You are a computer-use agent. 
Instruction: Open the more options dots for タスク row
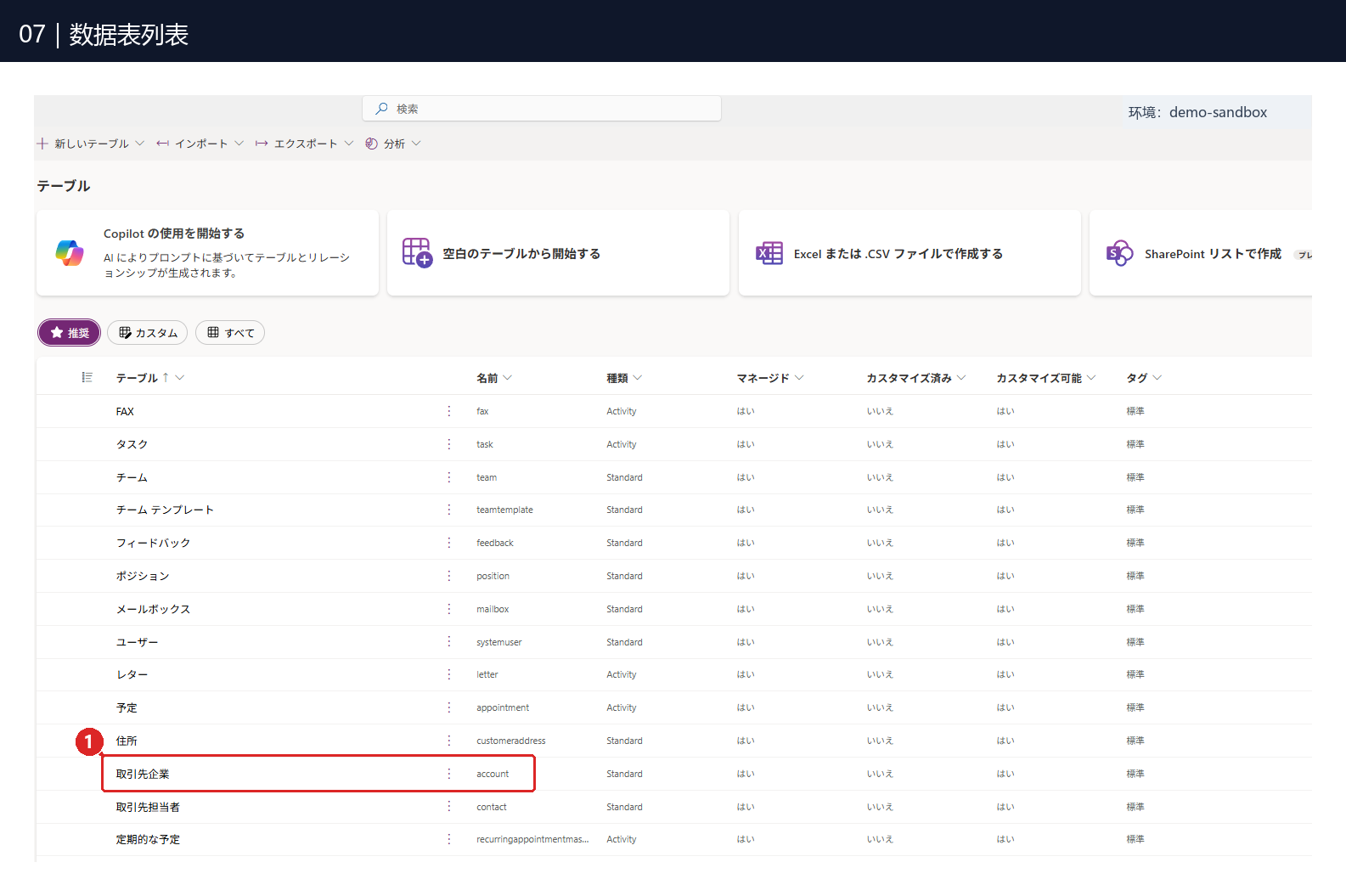click(449, 444)
